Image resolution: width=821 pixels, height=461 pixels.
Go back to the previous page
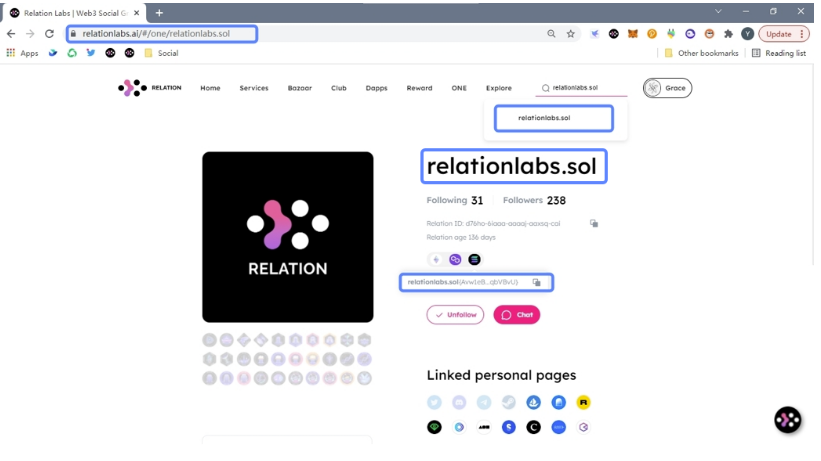11,34
